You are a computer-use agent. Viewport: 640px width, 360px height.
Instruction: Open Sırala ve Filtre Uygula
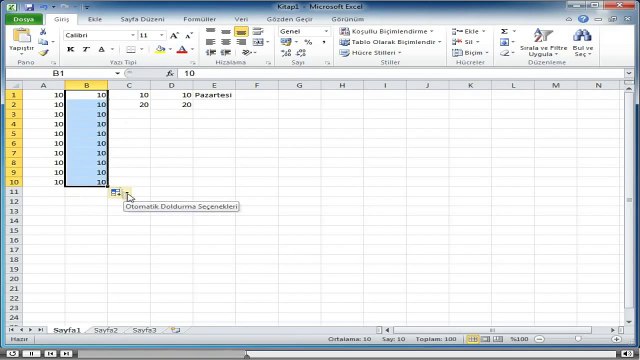point(543,42)
